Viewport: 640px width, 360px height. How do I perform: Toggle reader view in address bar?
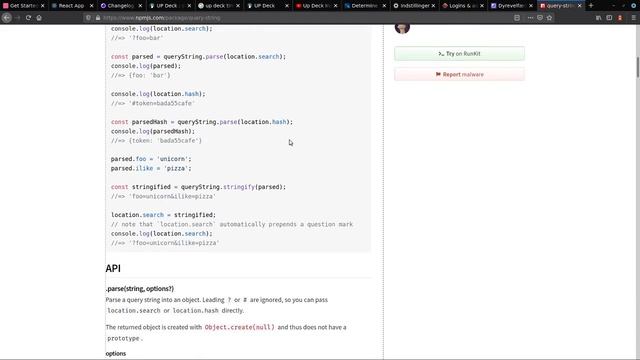tap(517, 18)
